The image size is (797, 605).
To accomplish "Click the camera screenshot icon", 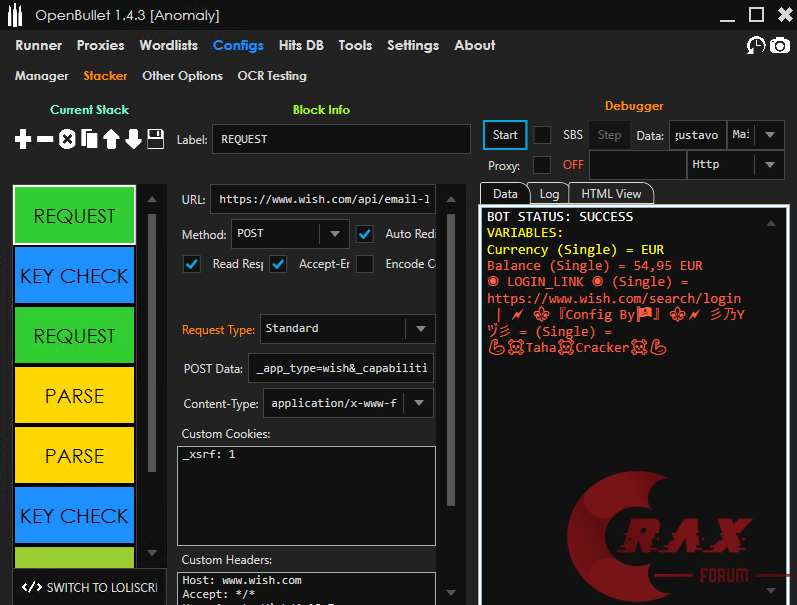I will [778, 46].
